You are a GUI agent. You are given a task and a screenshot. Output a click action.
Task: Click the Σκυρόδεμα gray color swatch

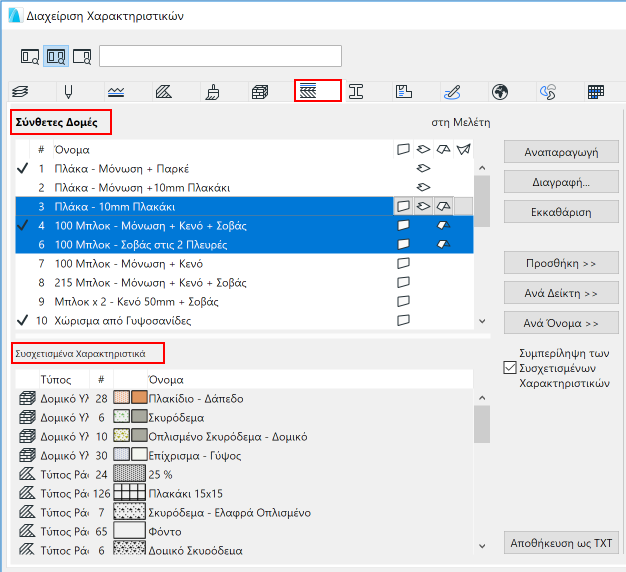click(x=139, y=417)
